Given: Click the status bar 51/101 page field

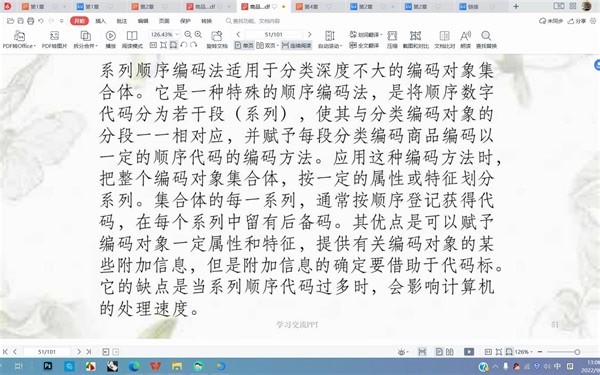Looking at the screenshot, I should [47, 352].
